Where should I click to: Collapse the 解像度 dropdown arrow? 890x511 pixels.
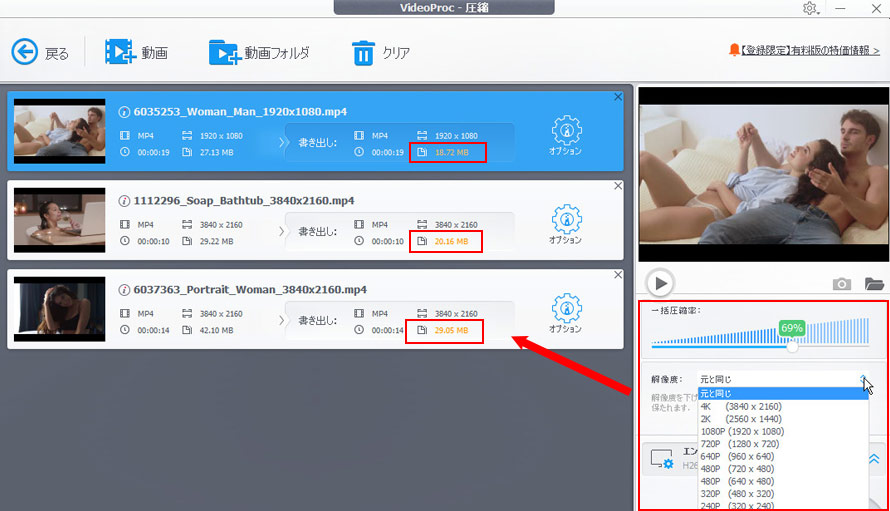pos(863,379)
